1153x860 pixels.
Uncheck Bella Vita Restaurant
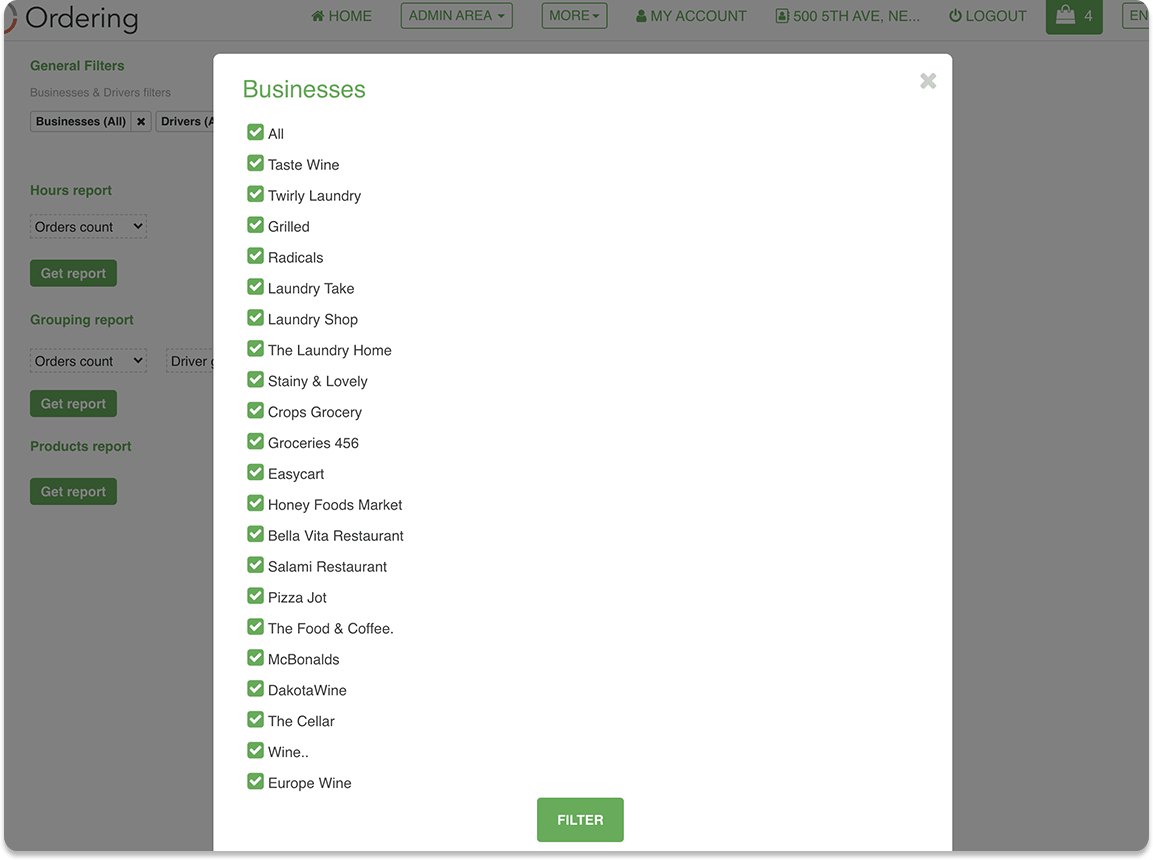click(x=255, y=534)
